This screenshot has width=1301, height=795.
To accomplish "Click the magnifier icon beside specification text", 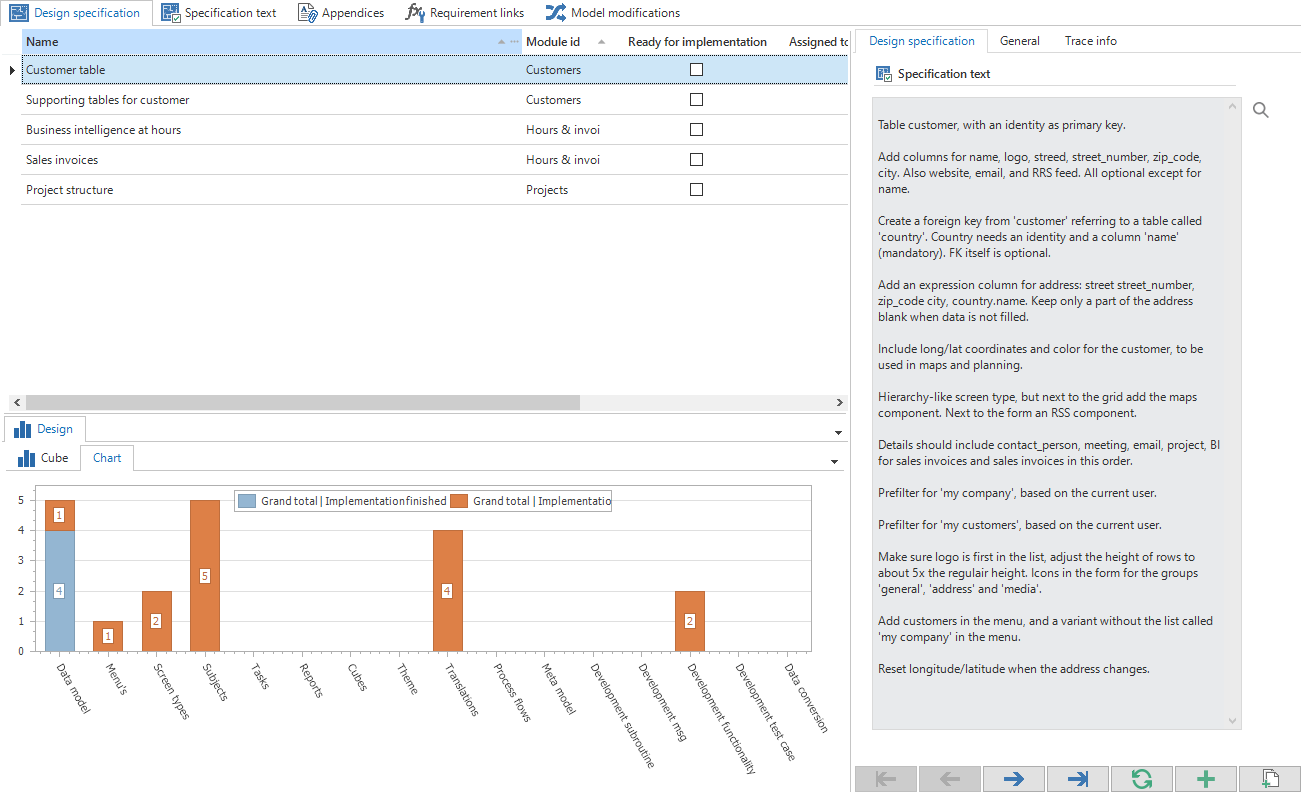I will (1260, 110).
